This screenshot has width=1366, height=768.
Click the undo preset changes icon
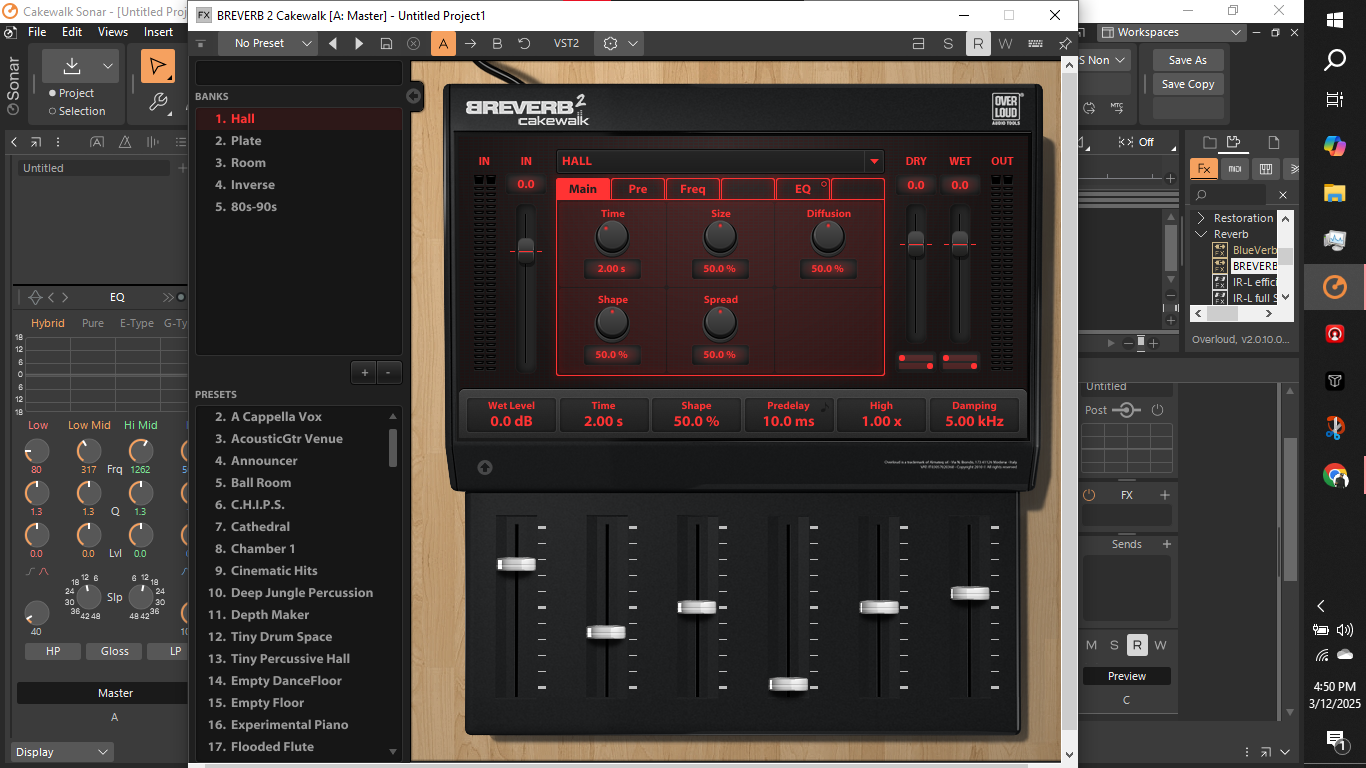click(x=521, y=43)
